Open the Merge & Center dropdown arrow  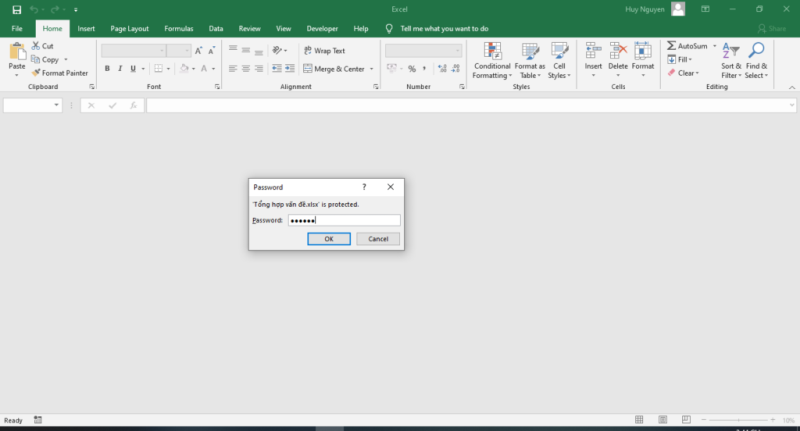pyautogui.click(x=371, y=69)
